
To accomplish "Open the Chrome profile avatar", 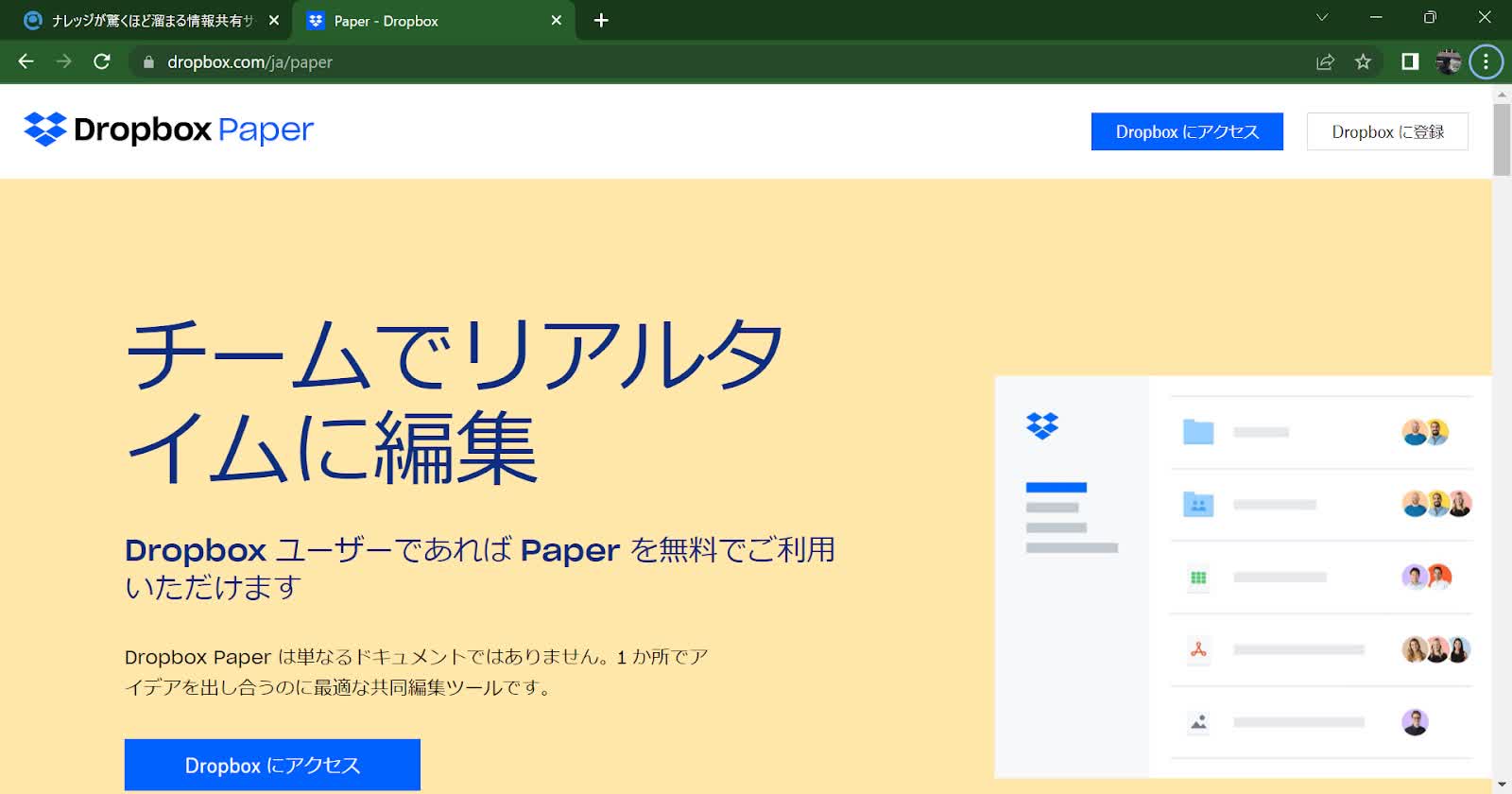I will 1448,62.
